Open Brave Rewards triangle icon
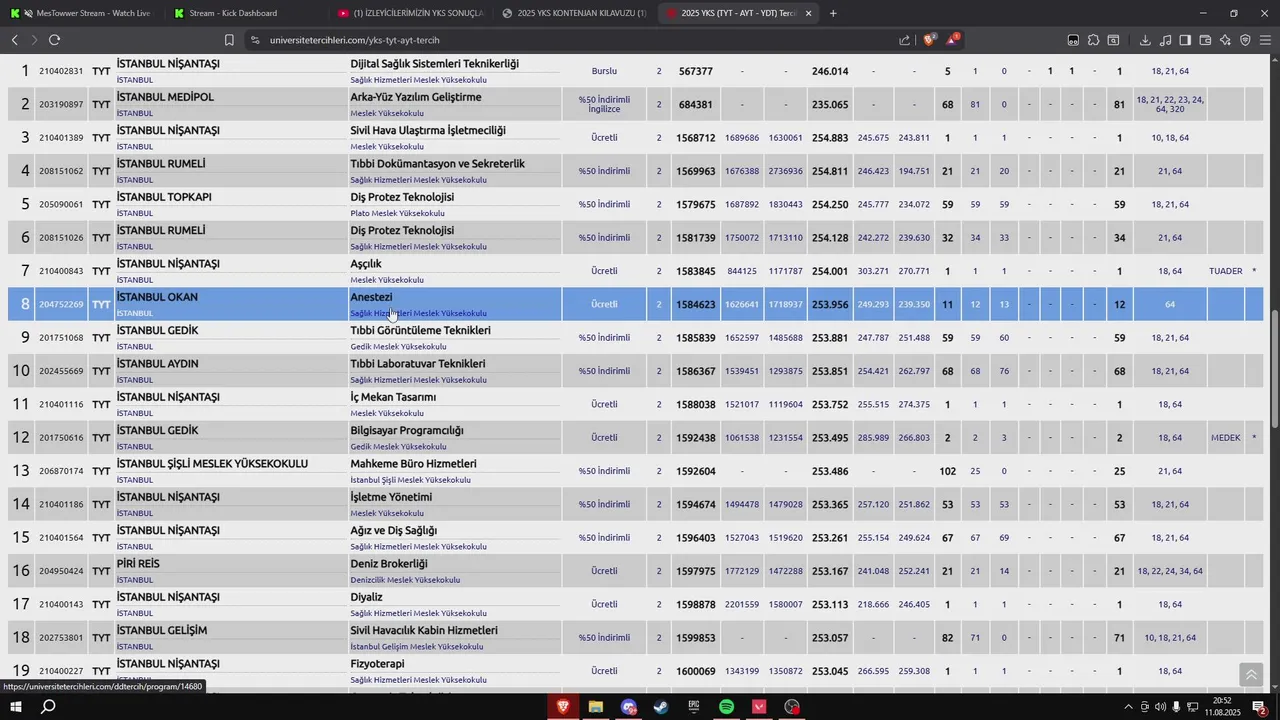Viewport: 1280px width, 720px height. coord(953,40)
